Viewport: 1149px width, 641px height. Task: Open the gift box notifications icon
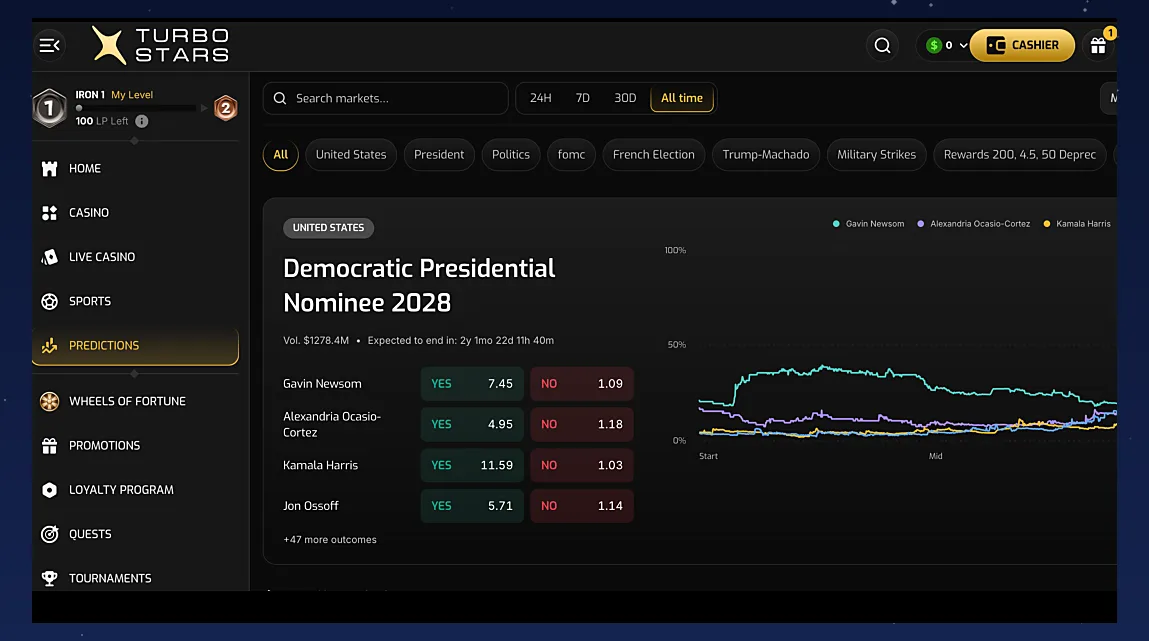click(x=1098, y=45)
